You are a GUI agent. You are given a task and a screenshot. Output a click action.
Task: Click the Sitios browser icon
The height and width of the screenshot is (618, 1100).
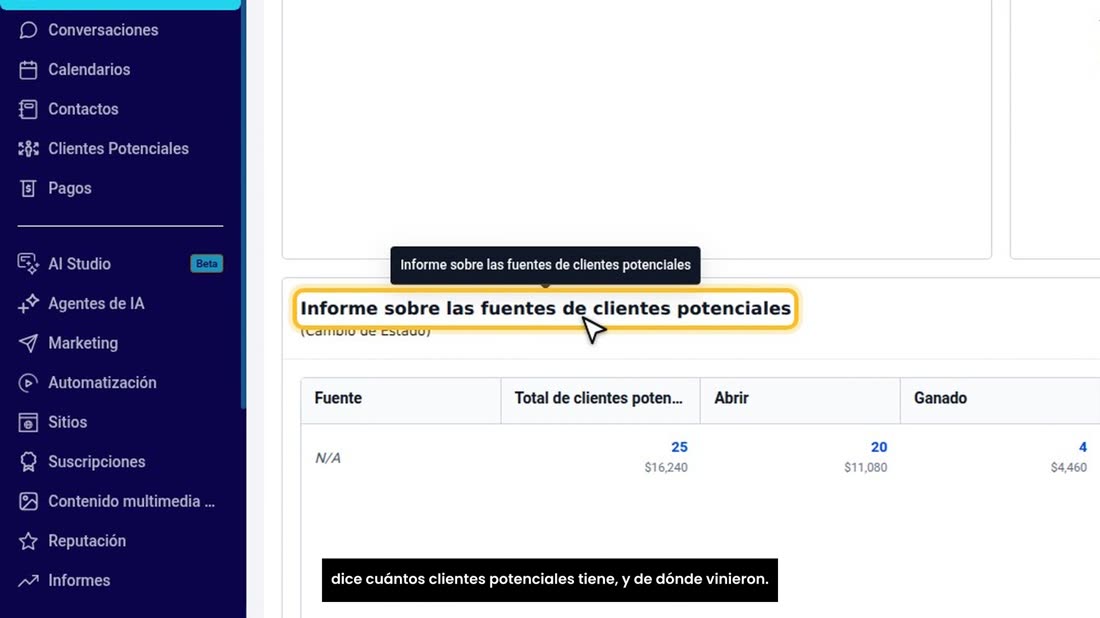coord(28,422)
